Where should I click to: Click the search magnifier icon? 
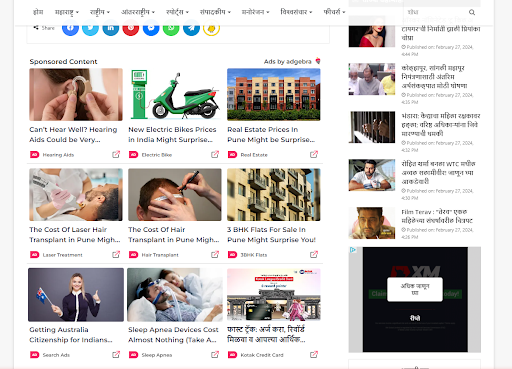click(x=472, y=12)
